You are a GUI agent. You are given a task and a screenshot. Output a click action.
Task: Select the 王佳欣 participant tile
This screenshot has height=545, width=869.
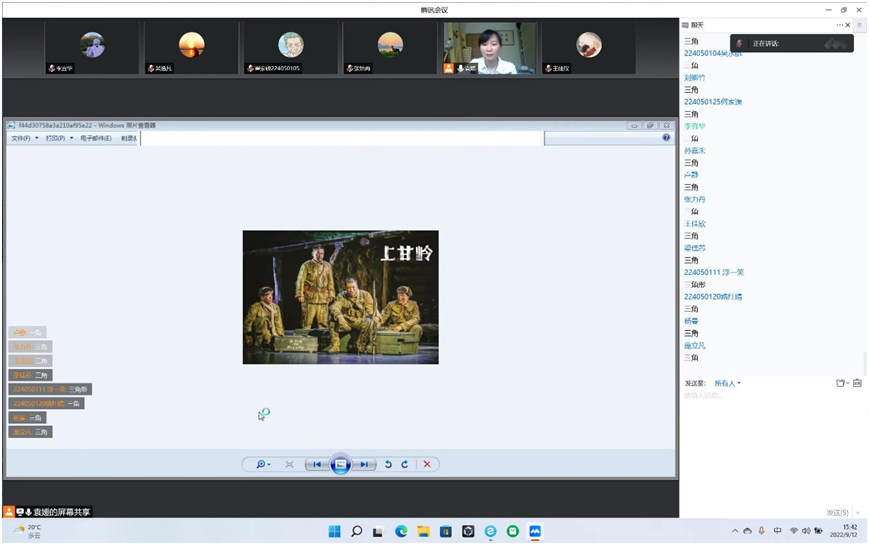tap(589, 48)
